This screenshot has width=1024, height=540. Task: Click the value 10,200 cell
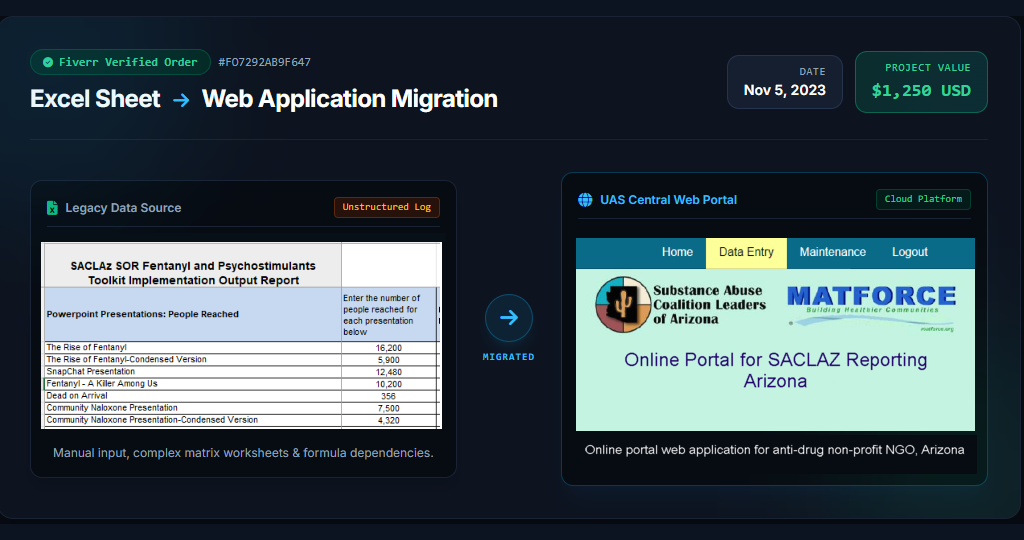(389, 384)
